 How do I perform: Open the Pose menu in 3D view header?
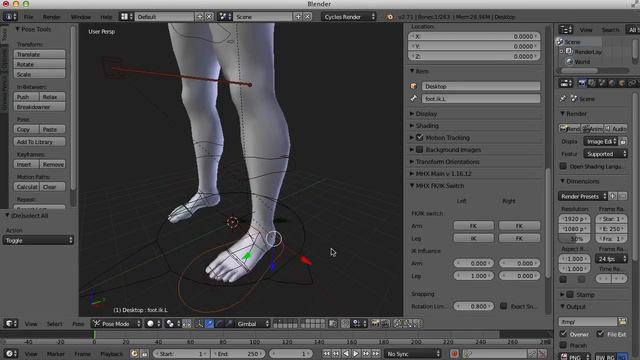pyautogui.click(x=78, y=324)
